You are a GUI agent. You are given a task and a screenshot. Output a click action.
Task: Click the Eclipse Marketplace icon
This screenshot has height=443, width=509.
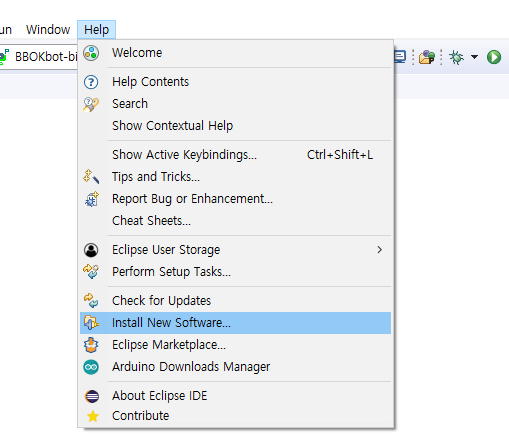point(91,345)
